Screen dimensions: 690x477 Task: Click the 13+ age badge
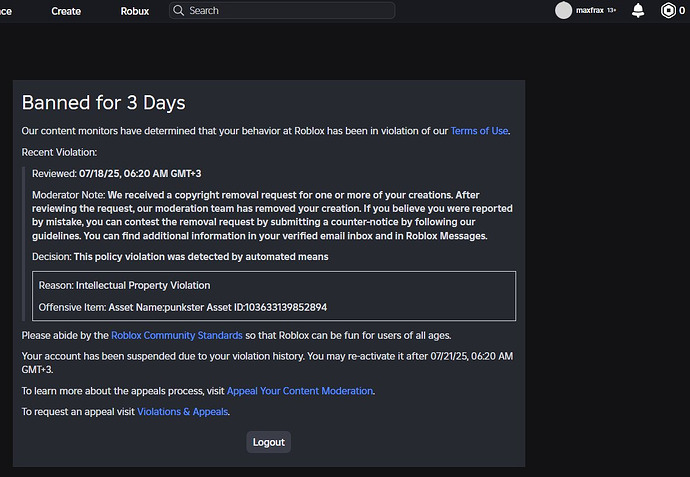click(x=612, y=10)
